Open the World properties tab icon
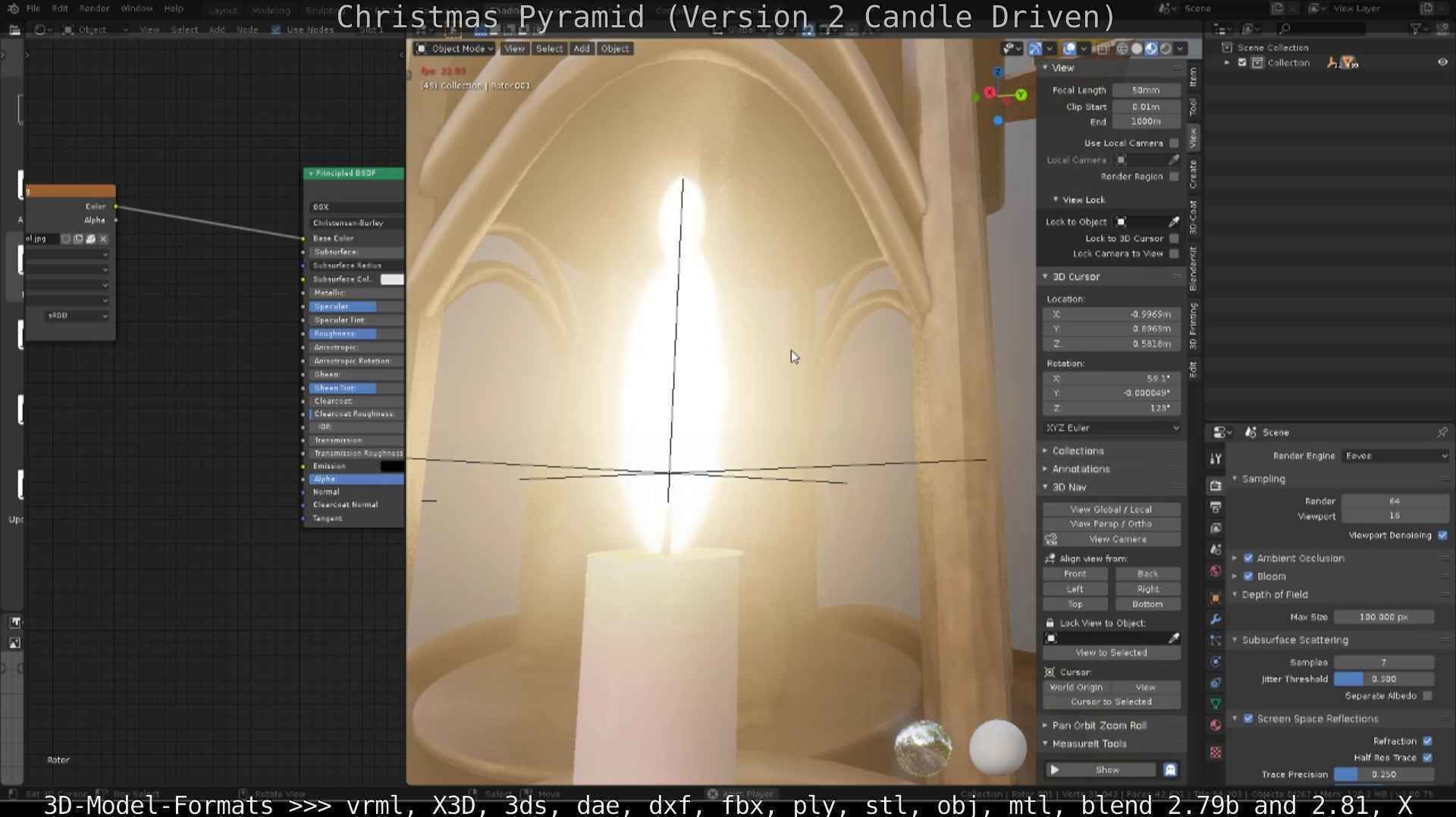This screenshot has width=1456, height=817. 1216,571
